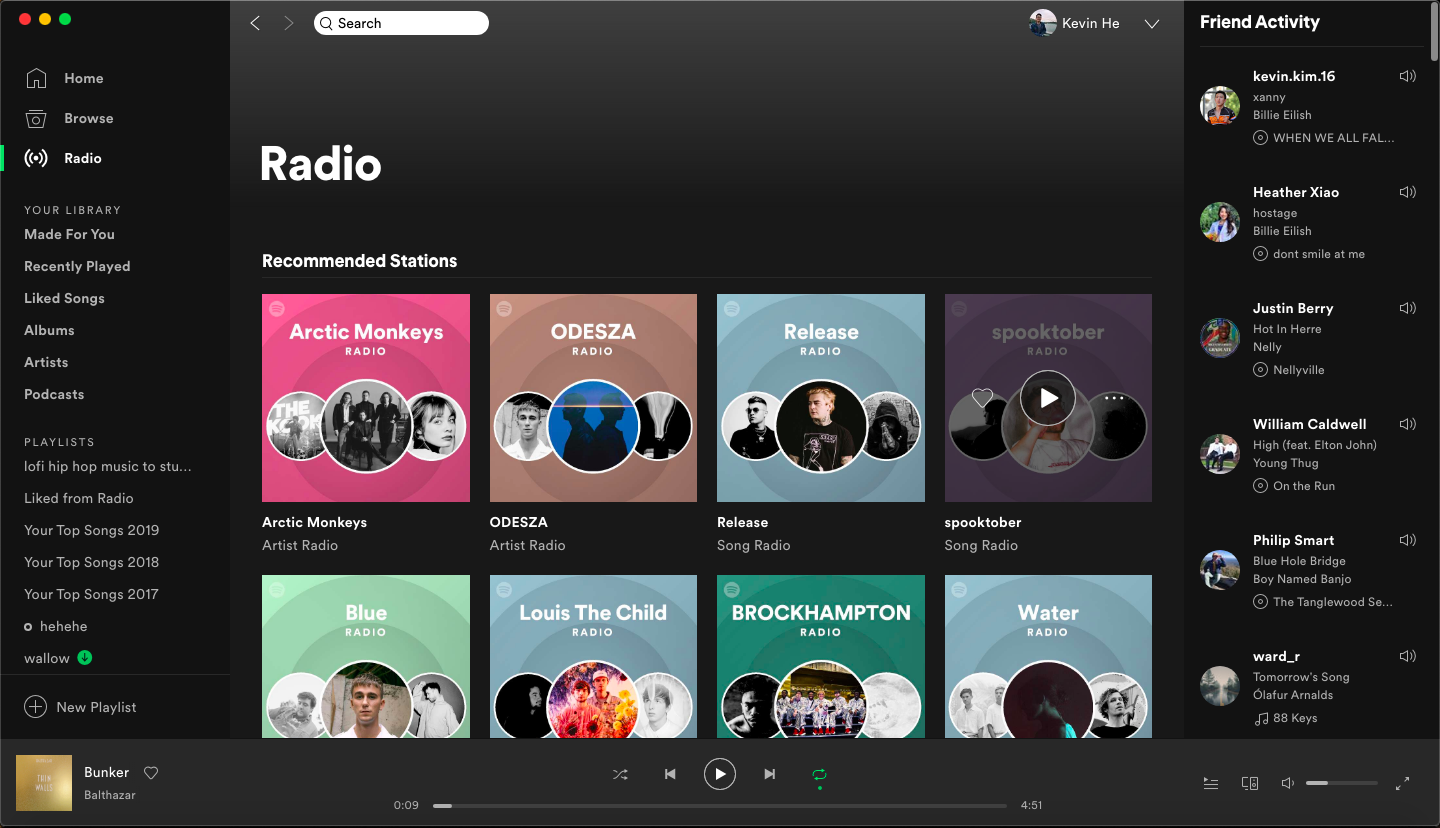
Task: Skip to the previous track
Action: coord(670,774)
